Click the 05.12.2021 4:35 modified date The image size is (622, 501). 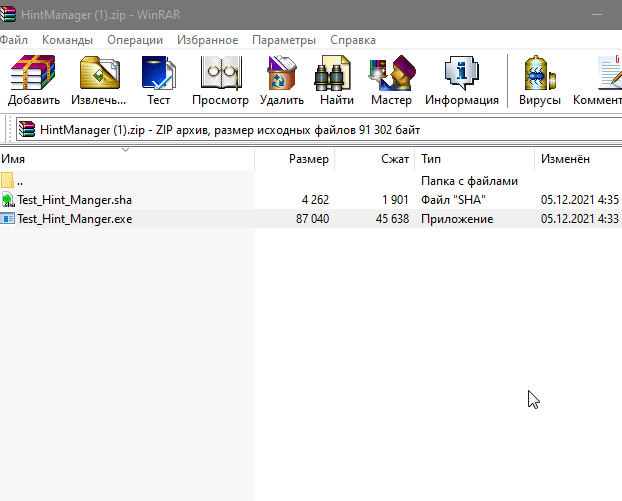point(580,200)
